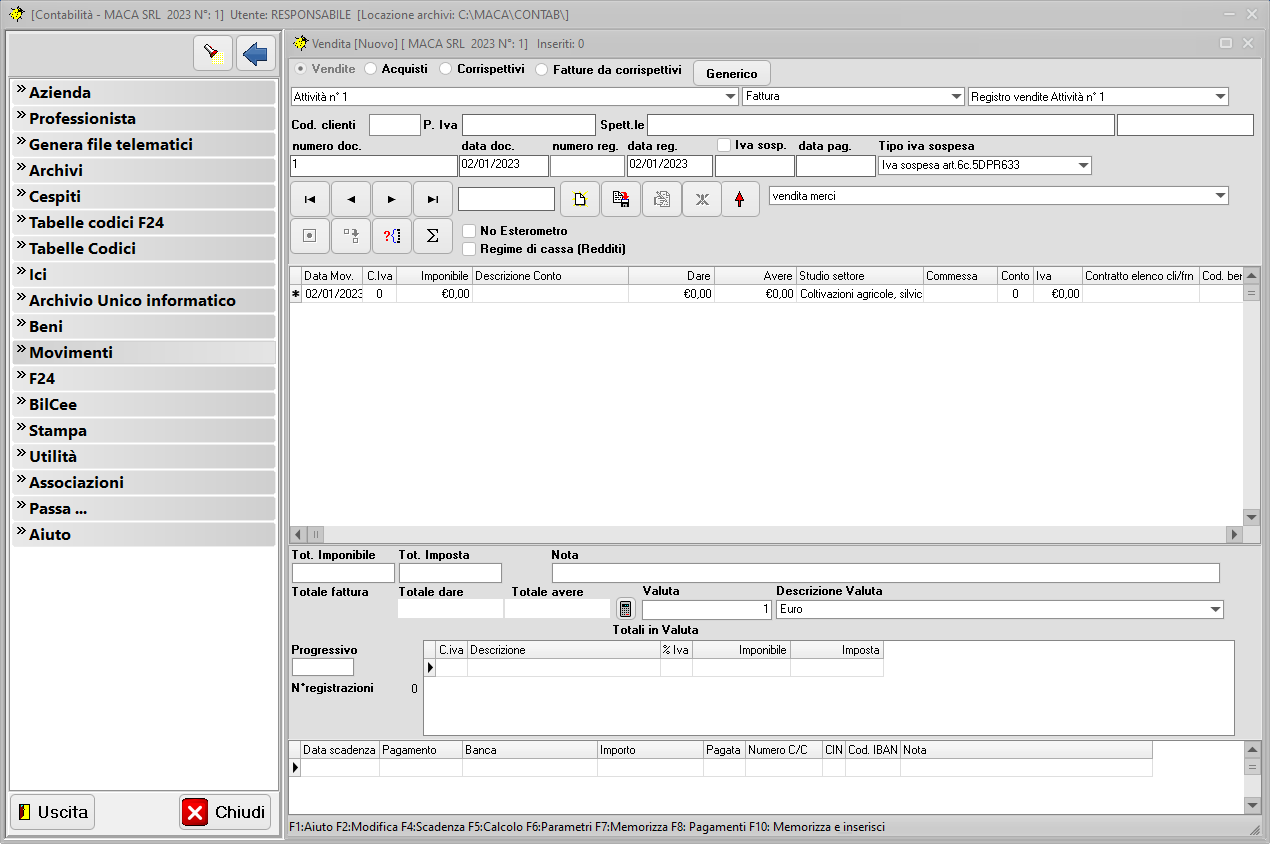
Task: Enable the No Esterometro checkbox
Action: (469, 231)
